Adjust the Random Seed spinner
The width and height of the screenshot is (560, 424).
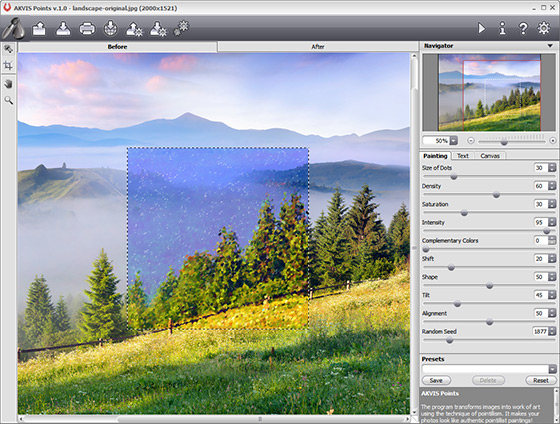click(552, 331)
